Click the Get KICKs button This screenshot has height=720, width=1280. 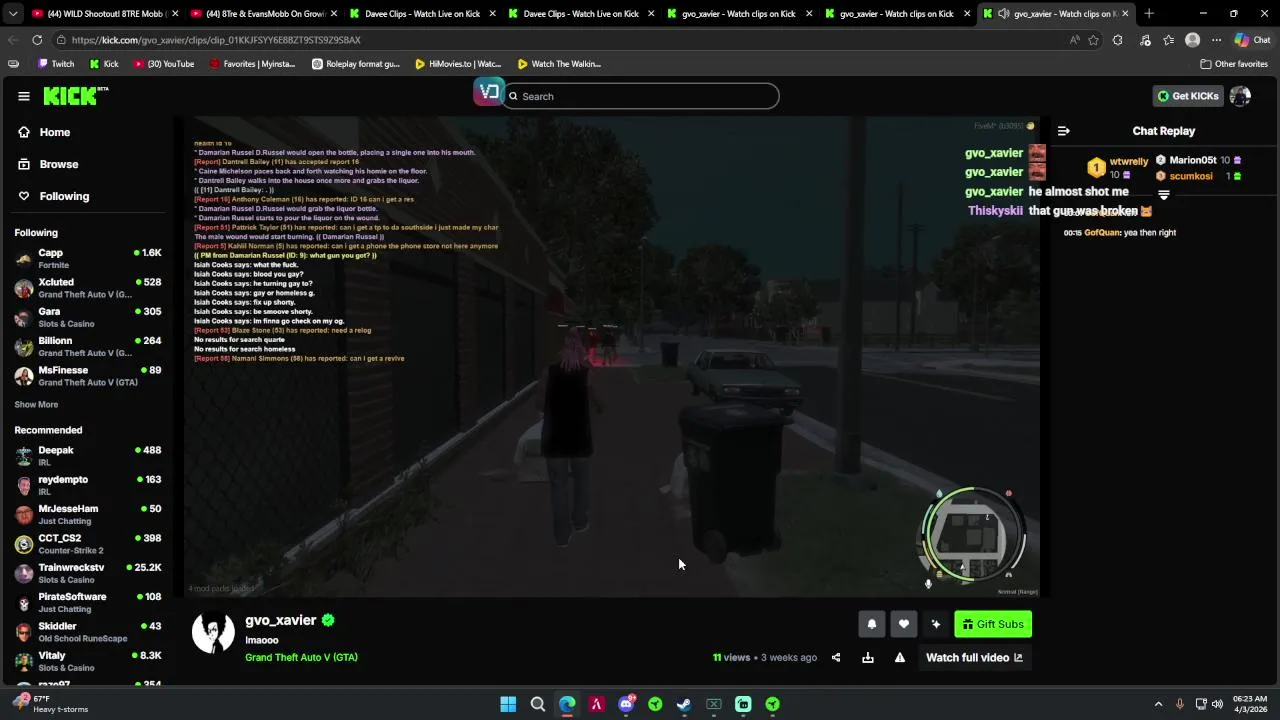tap(1187, 96)
